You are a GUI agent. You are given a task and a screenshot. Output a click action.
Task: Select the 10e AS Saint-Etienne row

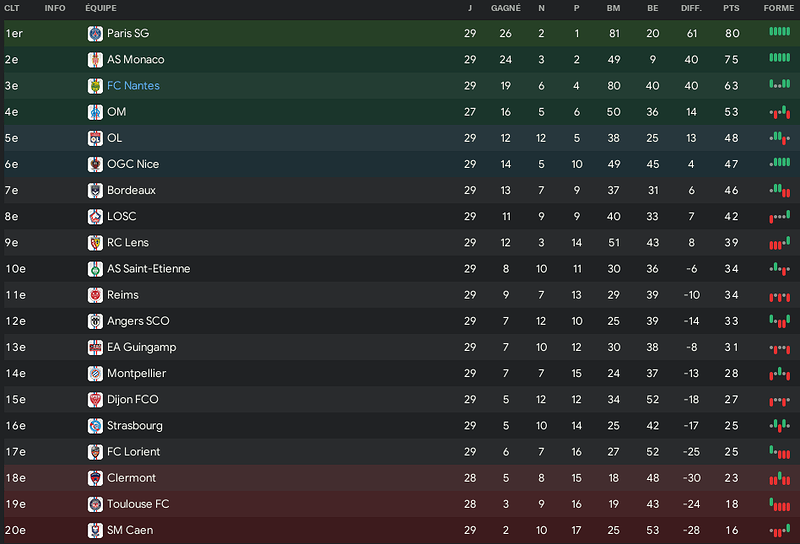[x=402, y=269]
